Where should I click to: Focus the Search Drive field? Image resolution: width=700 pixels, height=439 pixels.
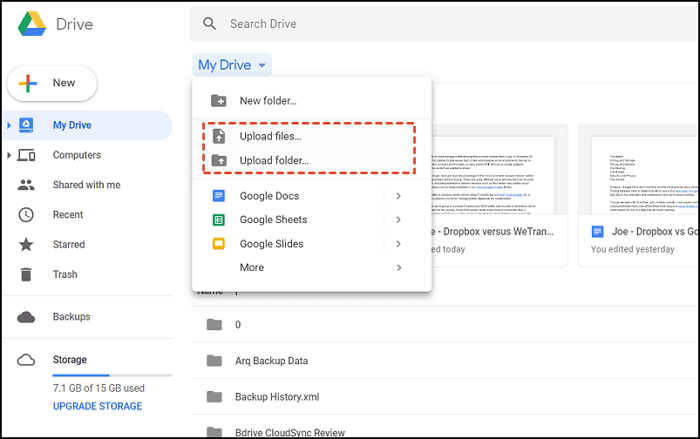445,24
